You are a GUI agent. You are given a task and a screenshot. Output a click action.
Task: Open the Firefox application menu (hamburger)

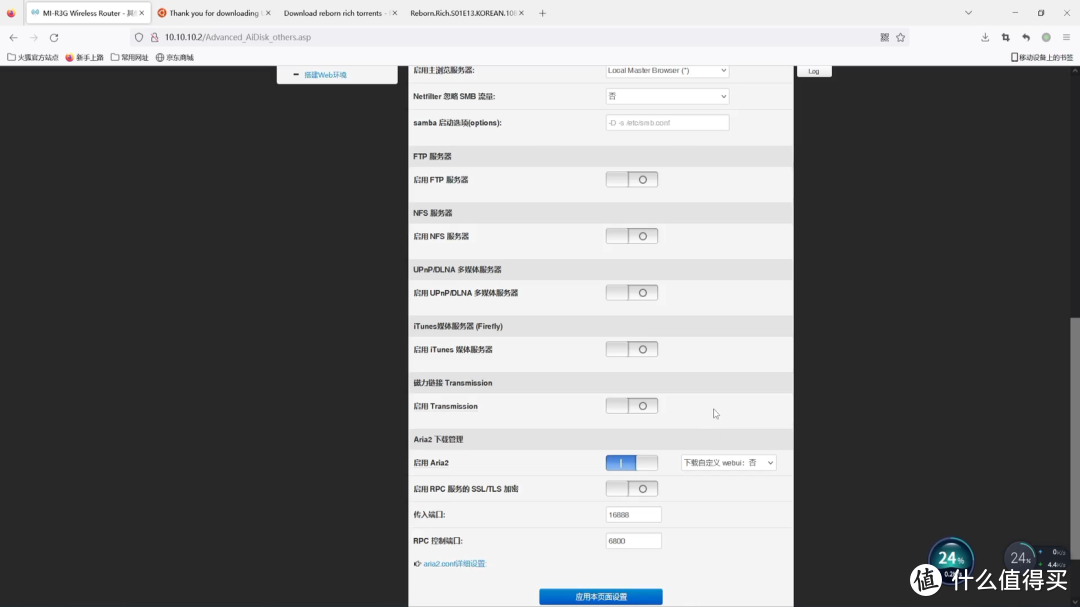point(1066,37)
